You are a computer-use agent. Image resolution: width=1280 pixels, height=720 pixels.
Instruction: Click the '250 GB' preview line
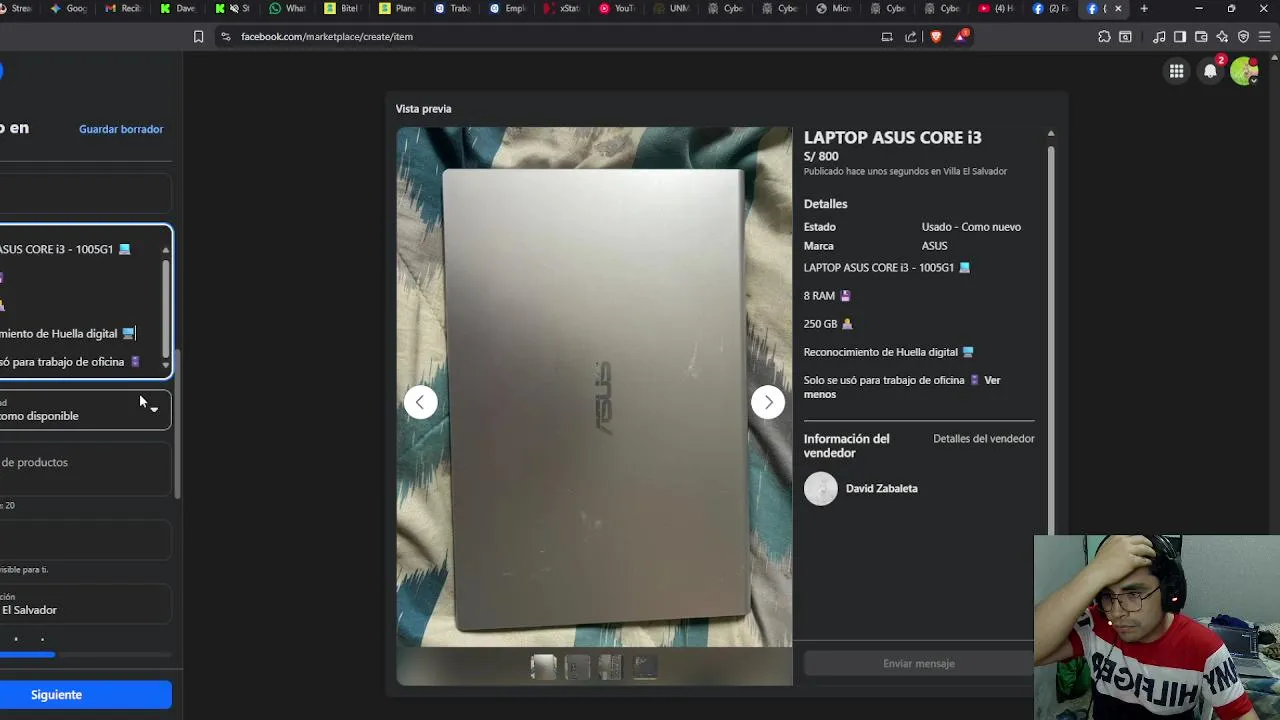tap(828, 324)
